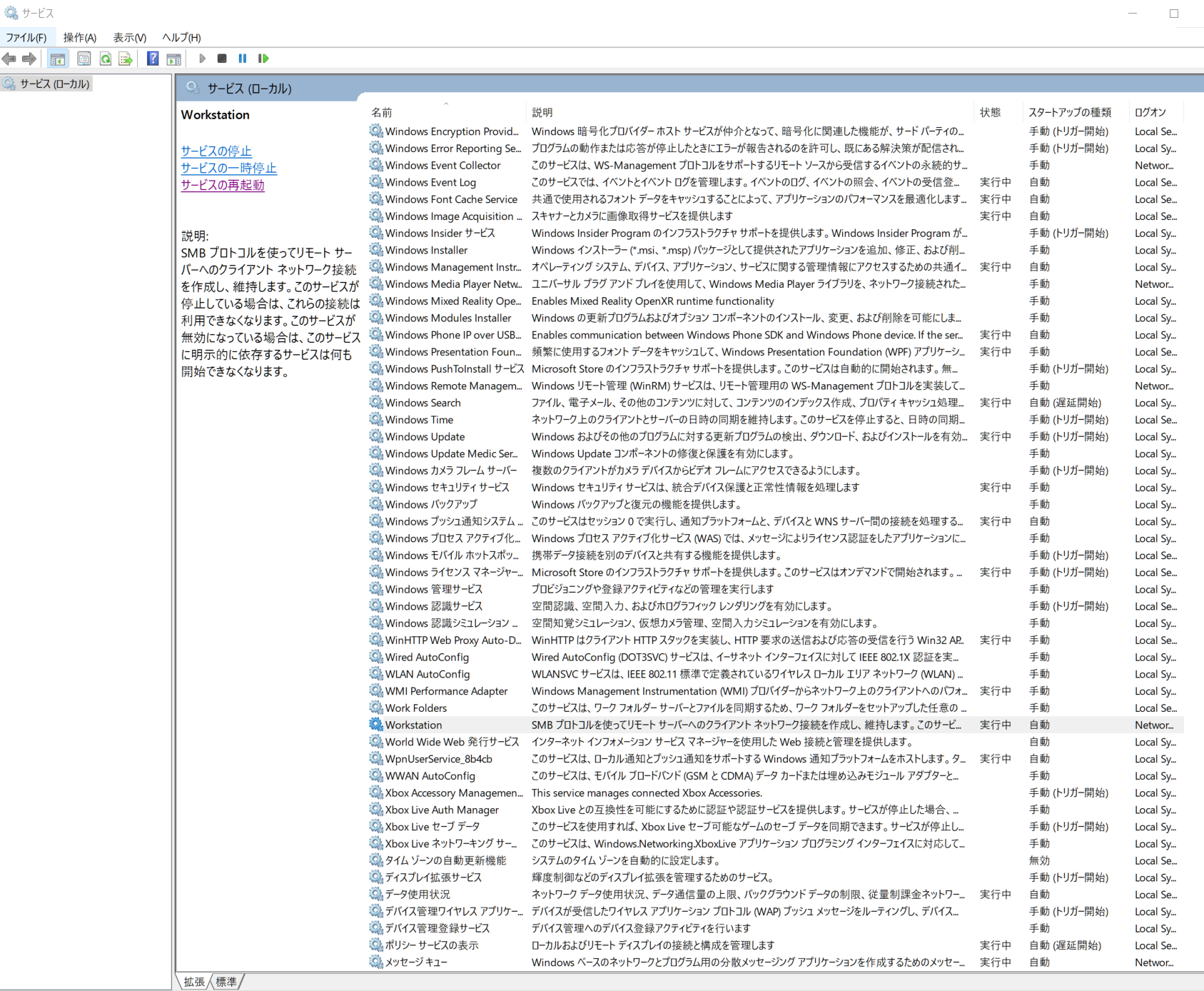Screen dimensions: 1204x991
Task: Select the WinHTTP Web Proxy Auto-D... row
Action: point(775,640)
